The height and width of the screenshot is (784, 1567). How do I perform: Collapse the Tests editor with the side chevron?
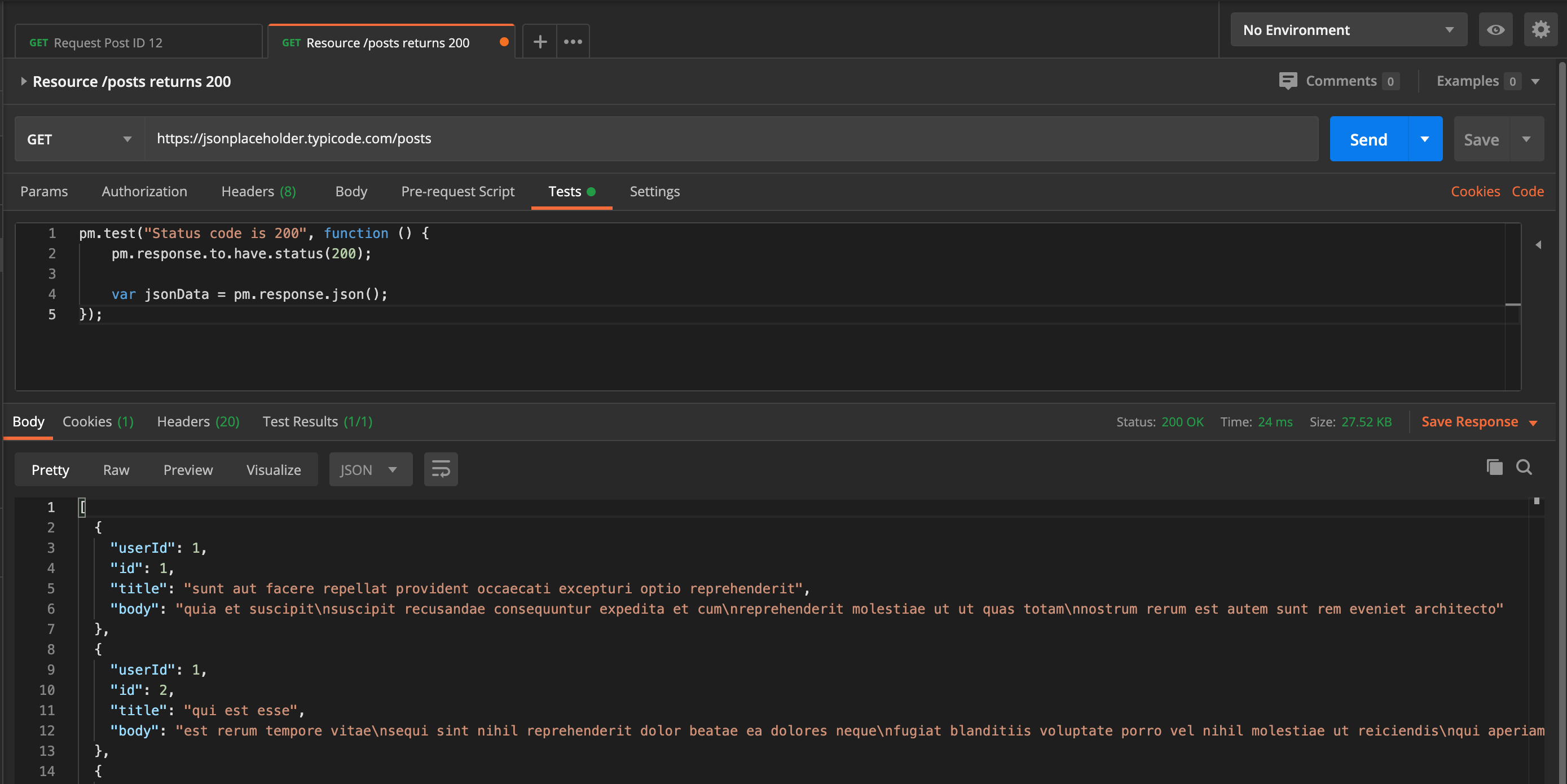1539,245
